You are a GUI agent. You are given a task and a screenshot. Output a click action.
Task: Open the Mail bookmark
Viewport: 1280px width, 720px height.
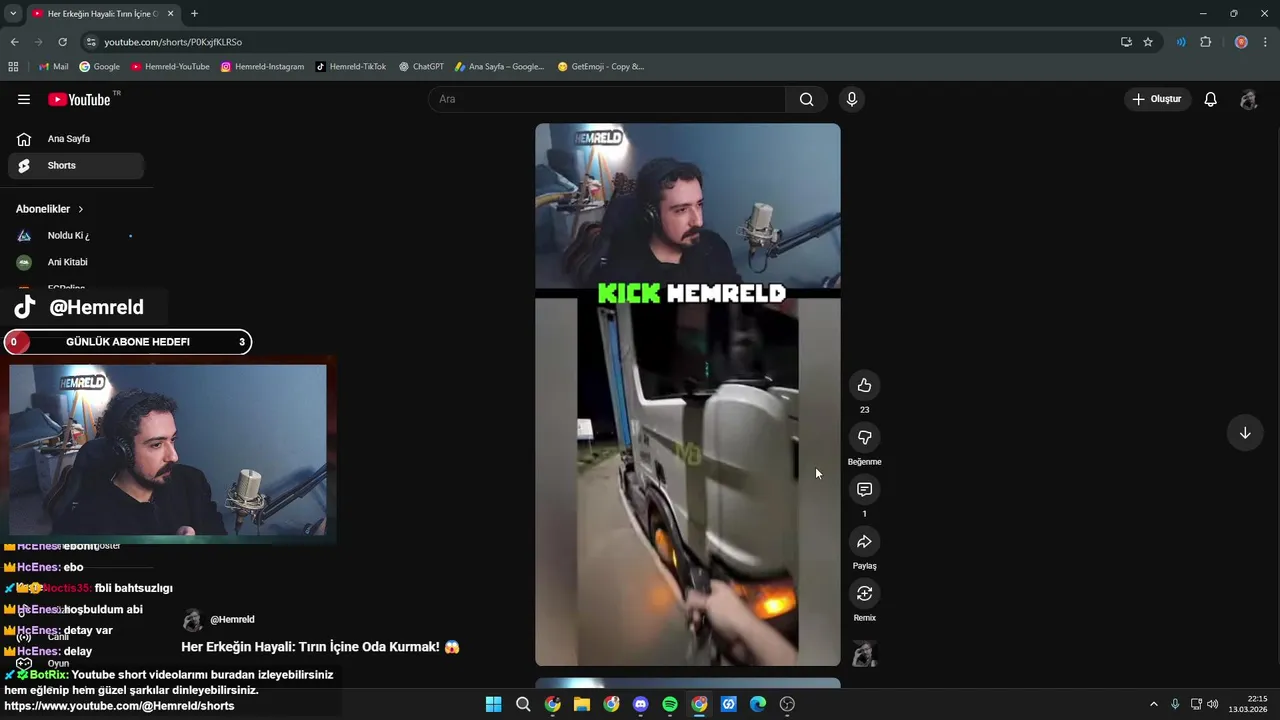(53, 67)
